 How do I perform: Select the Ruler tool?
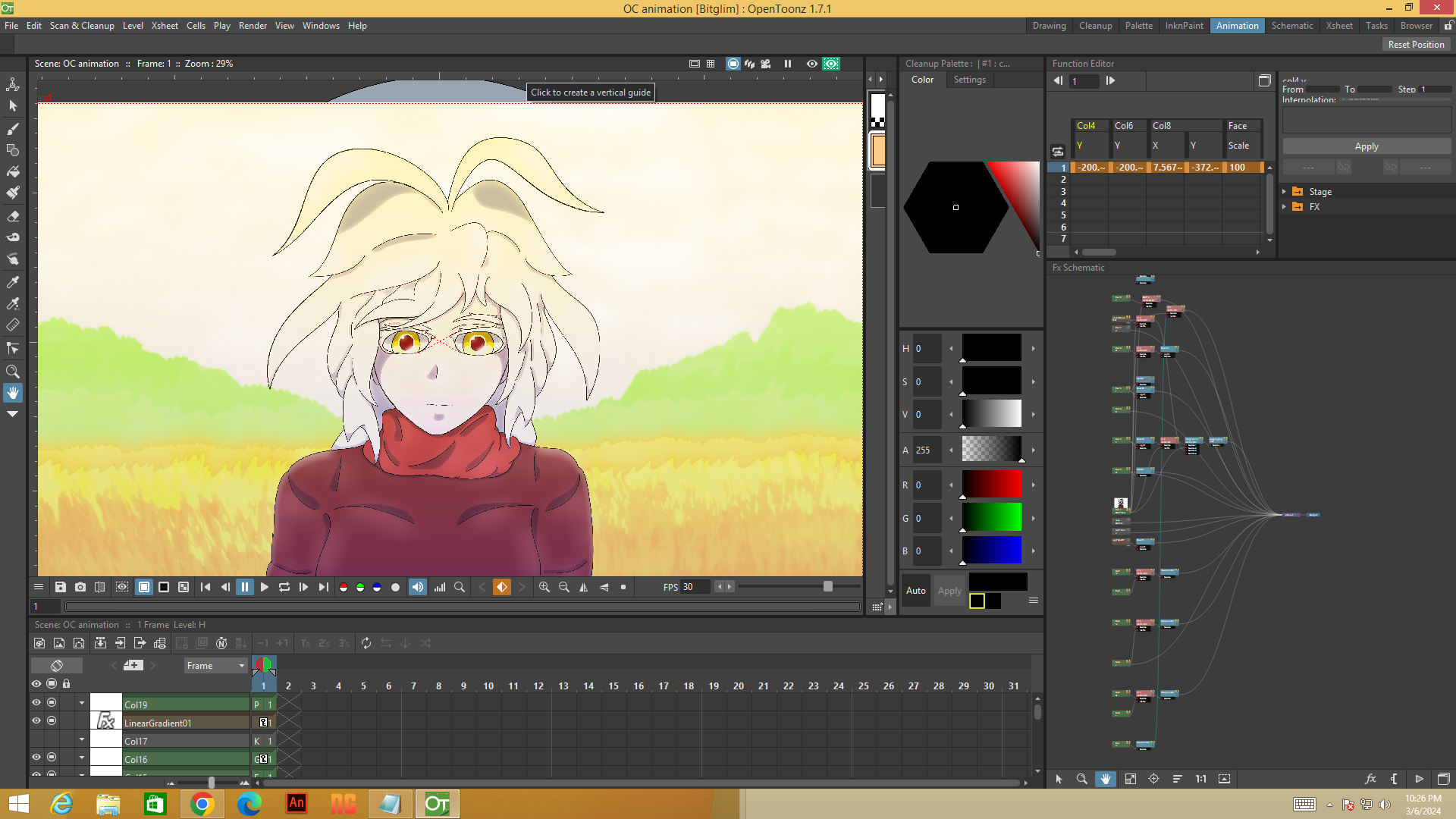pyautogui.click(x=13, y=325)
